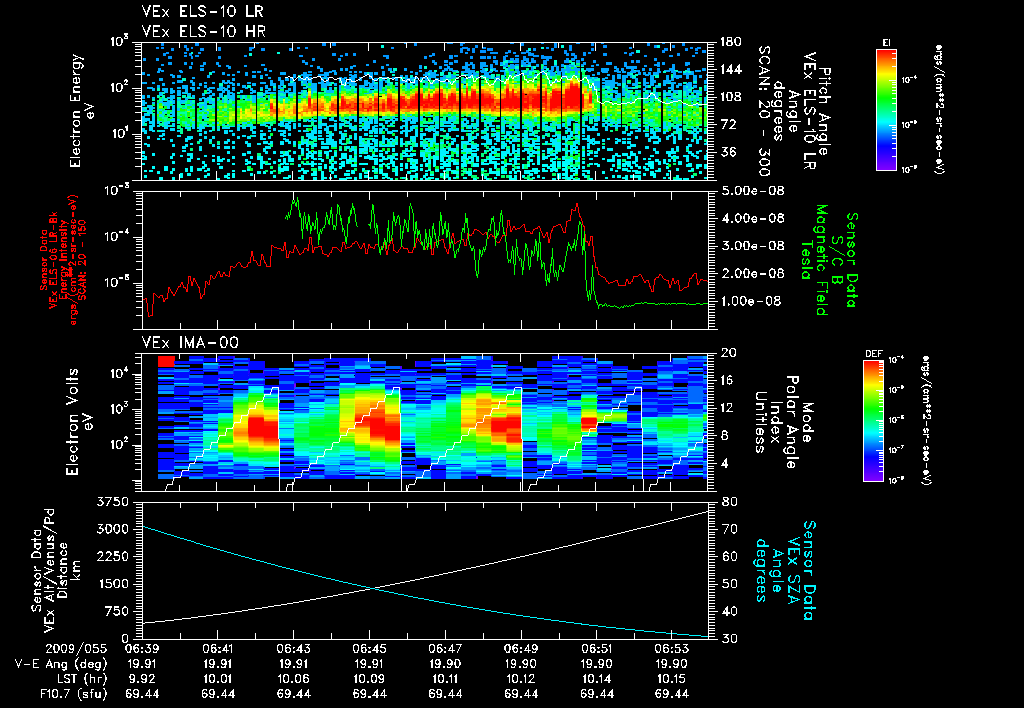Click the SZA axis tick '50'
Screen dimensions: 1024x708
click(730, 584)
